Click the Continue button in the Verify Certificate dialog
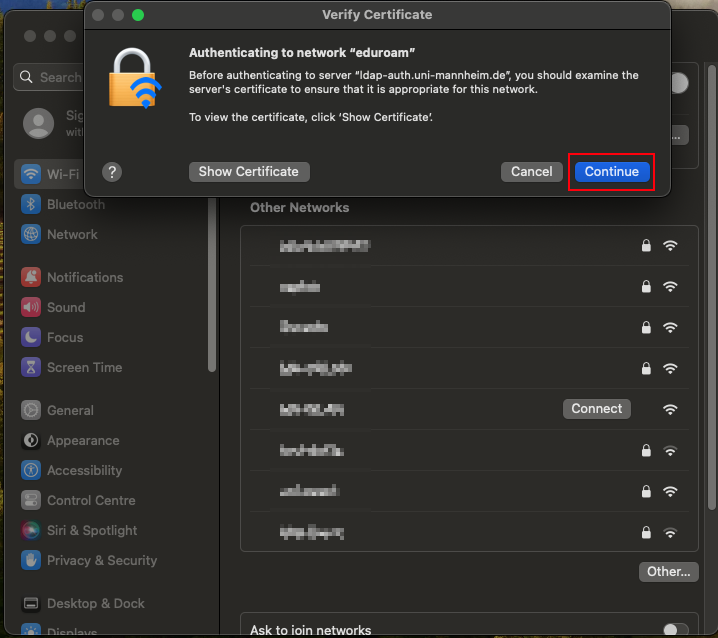The width and height of the screenshot is (718, 638). point(612,172)
